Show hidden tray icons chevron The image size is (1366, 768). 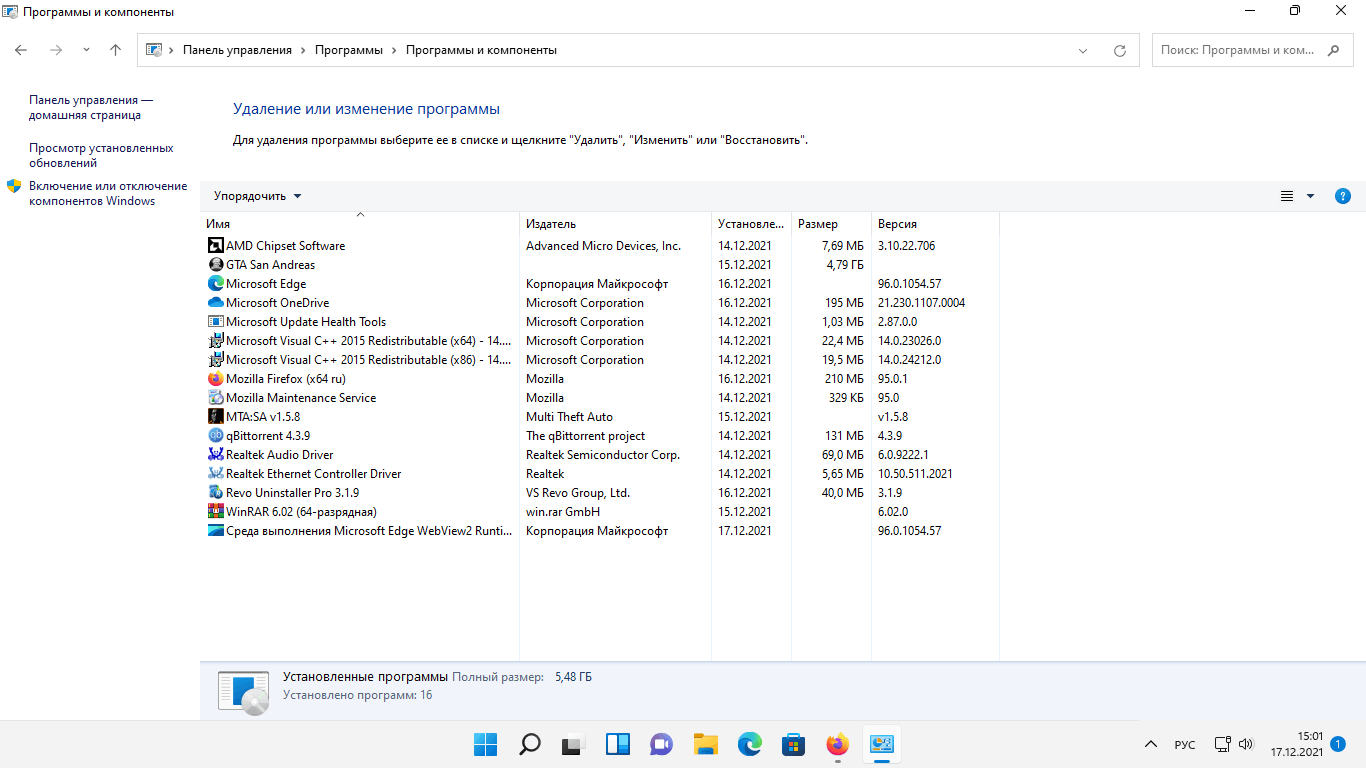click(x=1150, y=744)
